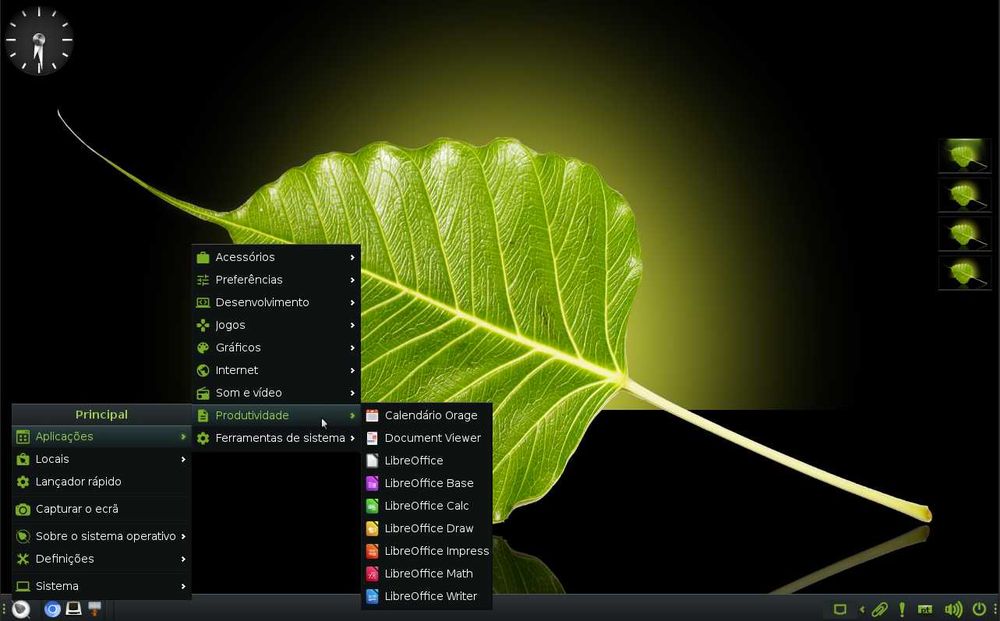Switch to workspace 1 thumbnail in pager

[965, 155]
